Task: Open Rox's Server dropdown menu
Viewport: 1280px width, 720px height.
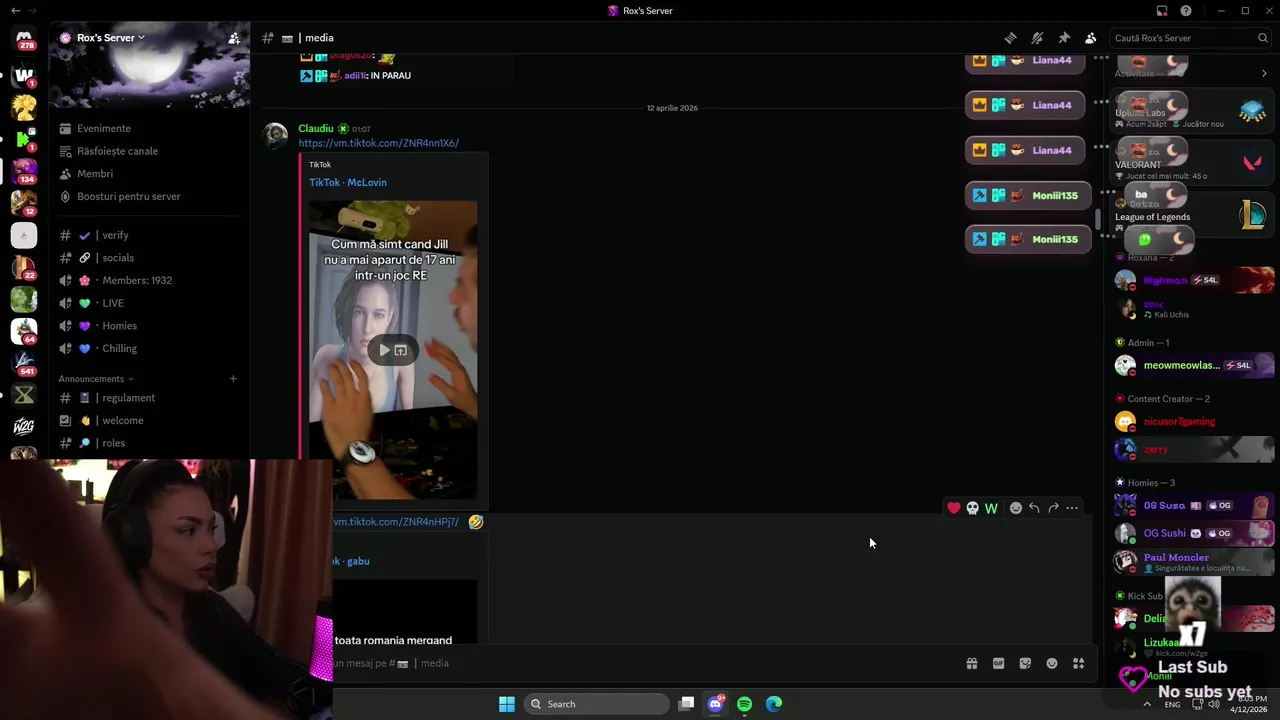Action: tap(110, 38)
